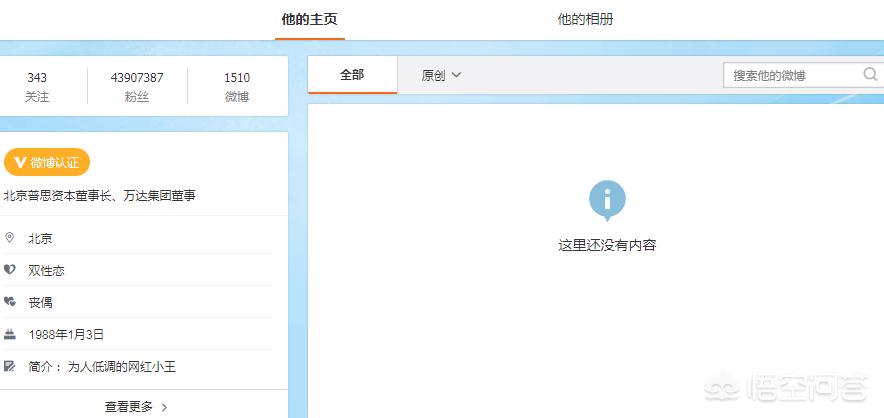Screen dimensions: 884x418
Task: Open the 43907387 粉丝 followers list
Action: 137,86
